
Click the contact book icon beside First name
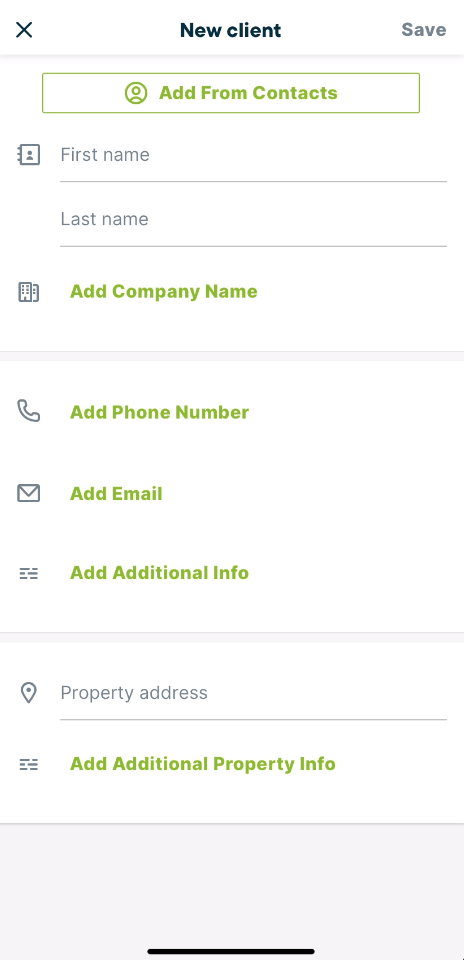(28, 155)
